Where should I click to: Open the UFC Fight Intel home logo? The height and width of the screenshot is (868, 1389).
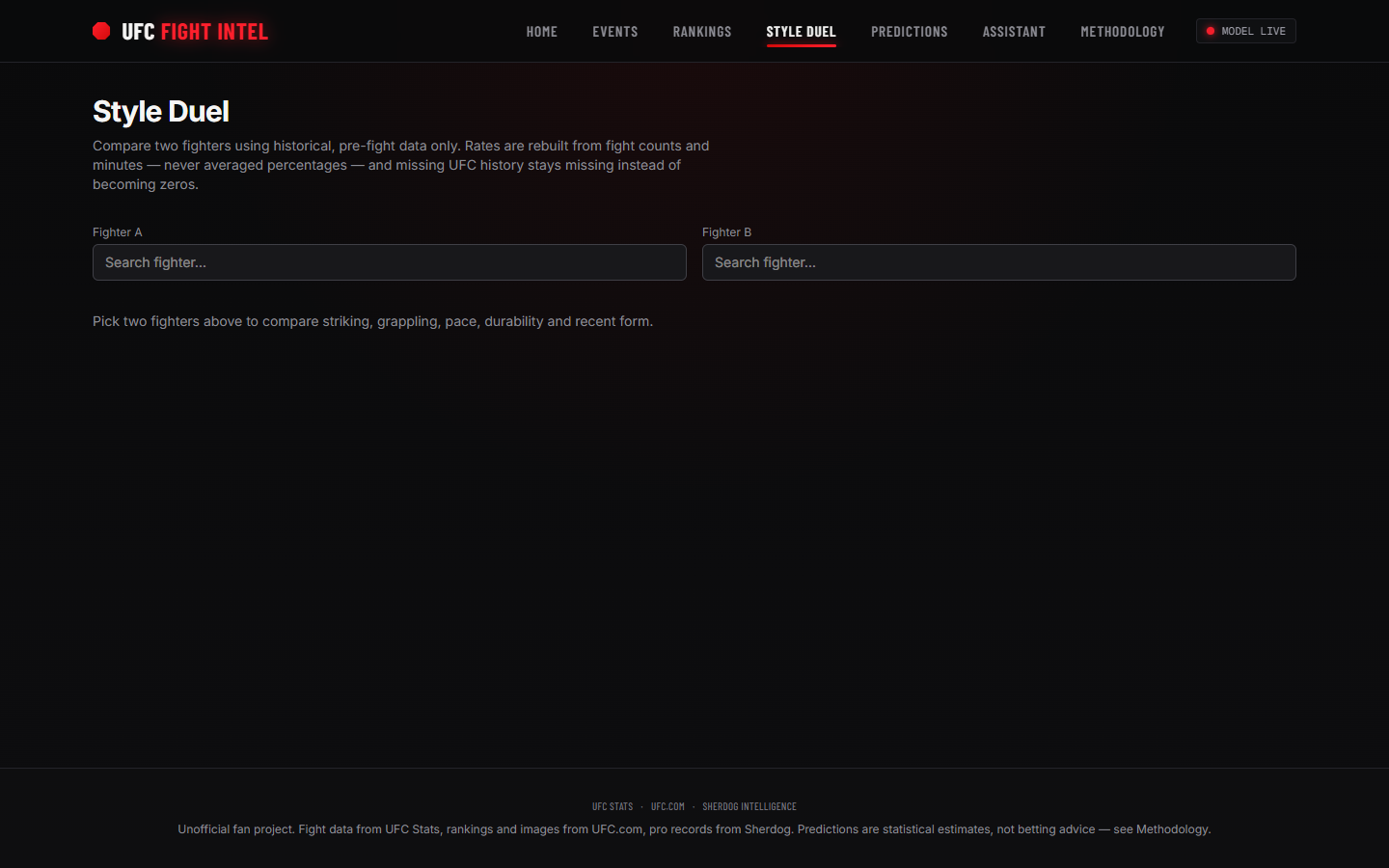click(x=180, y=31)
